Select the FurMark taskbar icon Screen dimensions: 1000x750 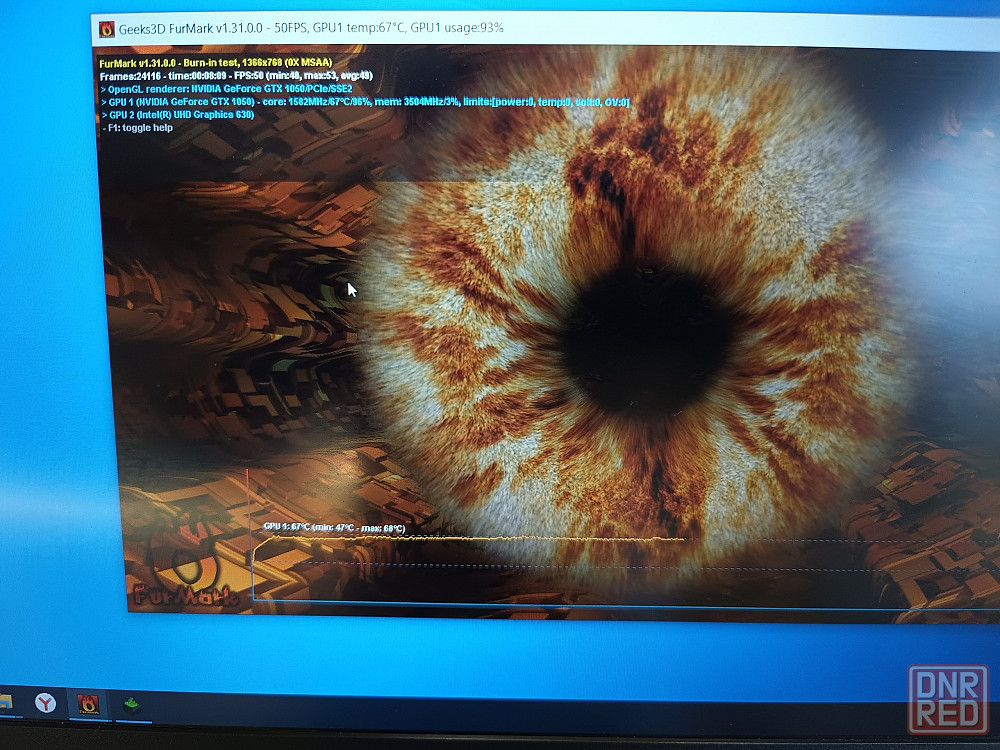(88, 703)
